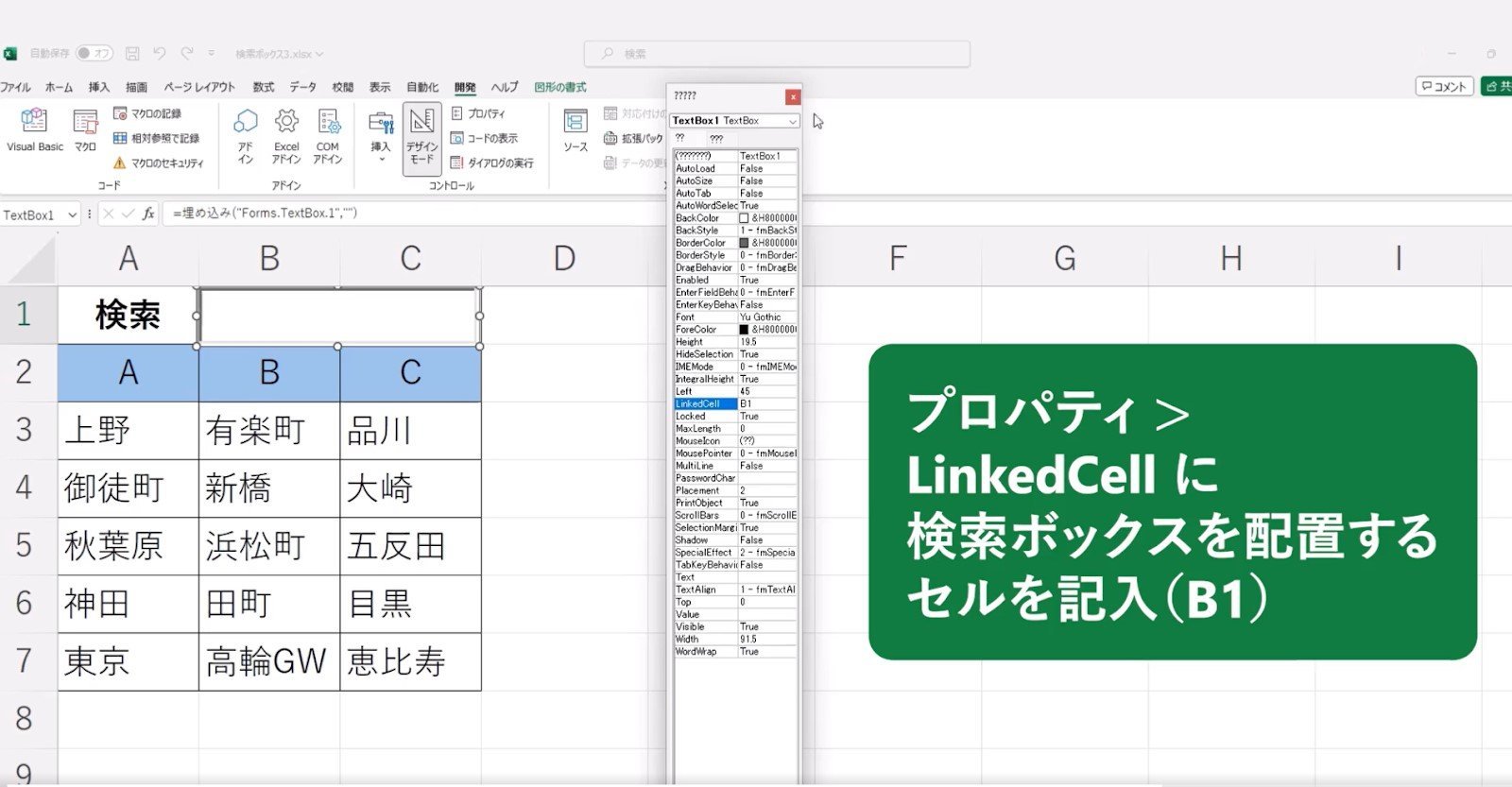Screen dimensions: 1512x787
Task: Expand the Name Box dropdown arrow
Action: (x=72, y=214)
